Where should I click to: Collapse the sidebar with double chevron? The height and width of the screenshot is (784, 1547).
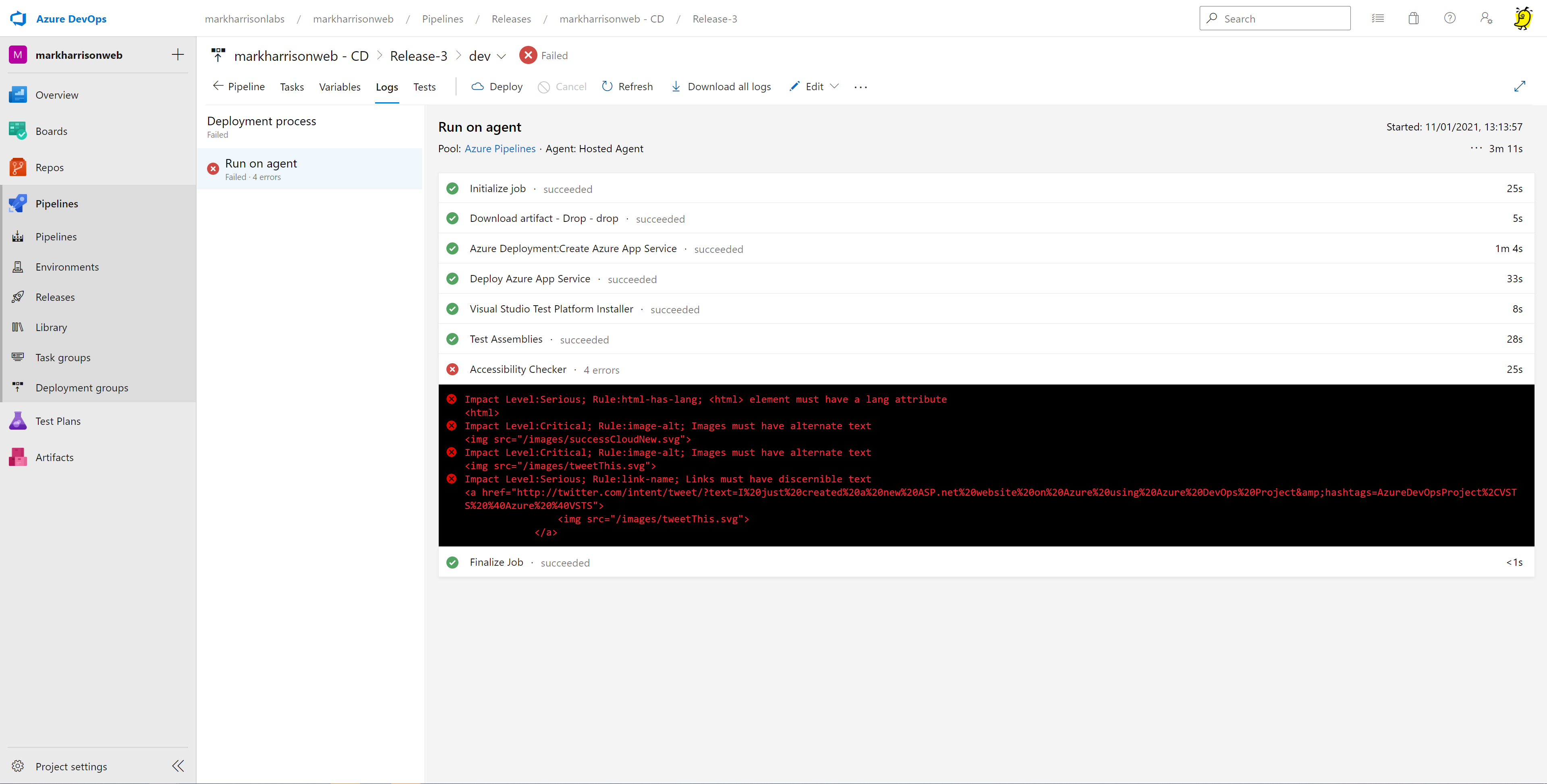click(178, 765)
